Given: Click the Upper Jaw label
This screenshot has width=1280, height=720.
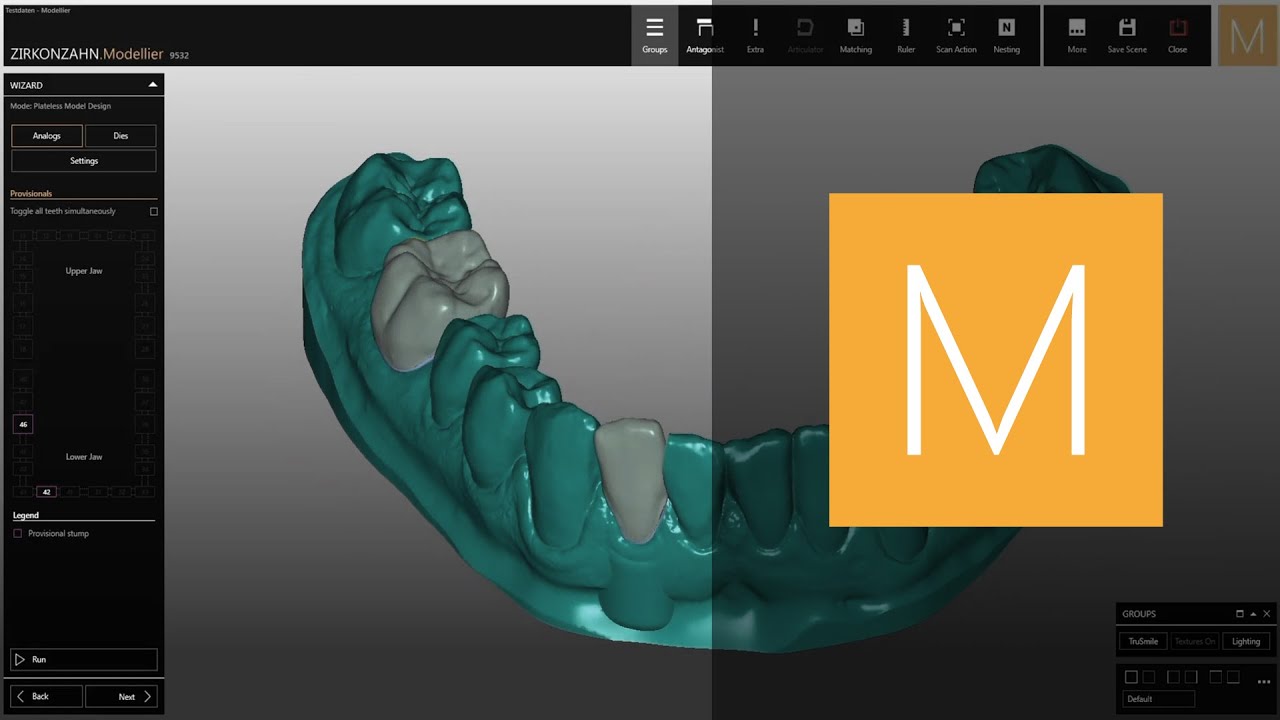Looking at the screenshot, I should click(x=84, y=271).
